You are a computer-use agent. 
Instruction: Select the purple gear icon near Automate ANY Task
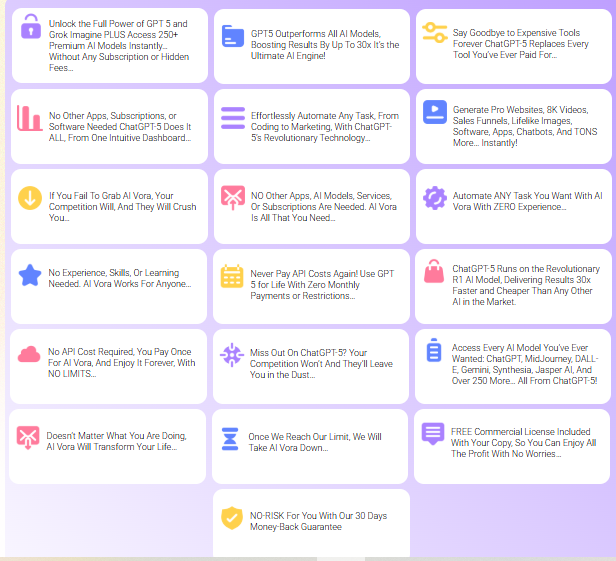click(x=434, y=197)
